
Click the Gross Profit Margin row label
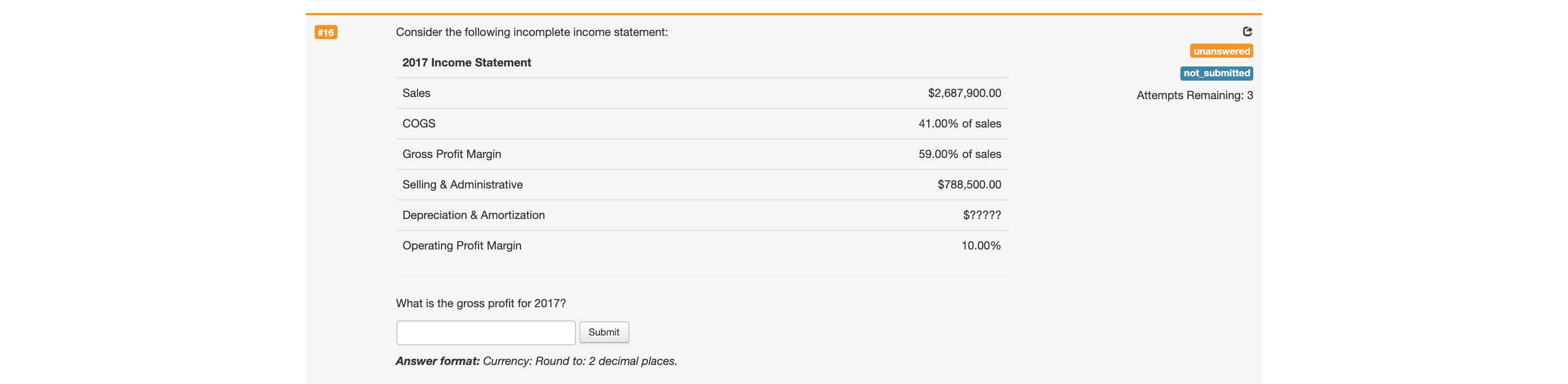452,154
